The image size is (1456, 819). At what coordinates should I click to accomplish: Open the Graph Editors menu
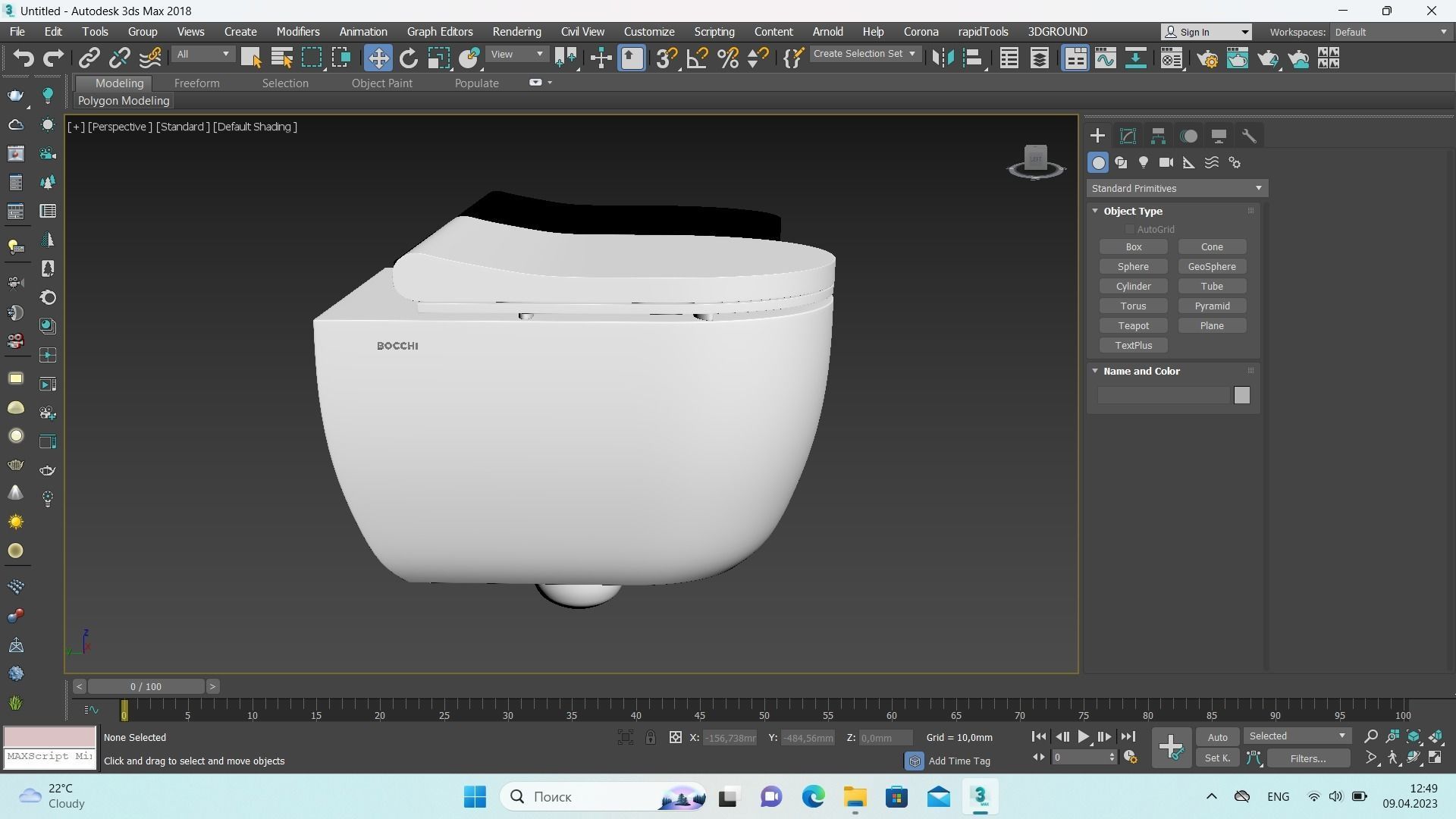(440, 32)
